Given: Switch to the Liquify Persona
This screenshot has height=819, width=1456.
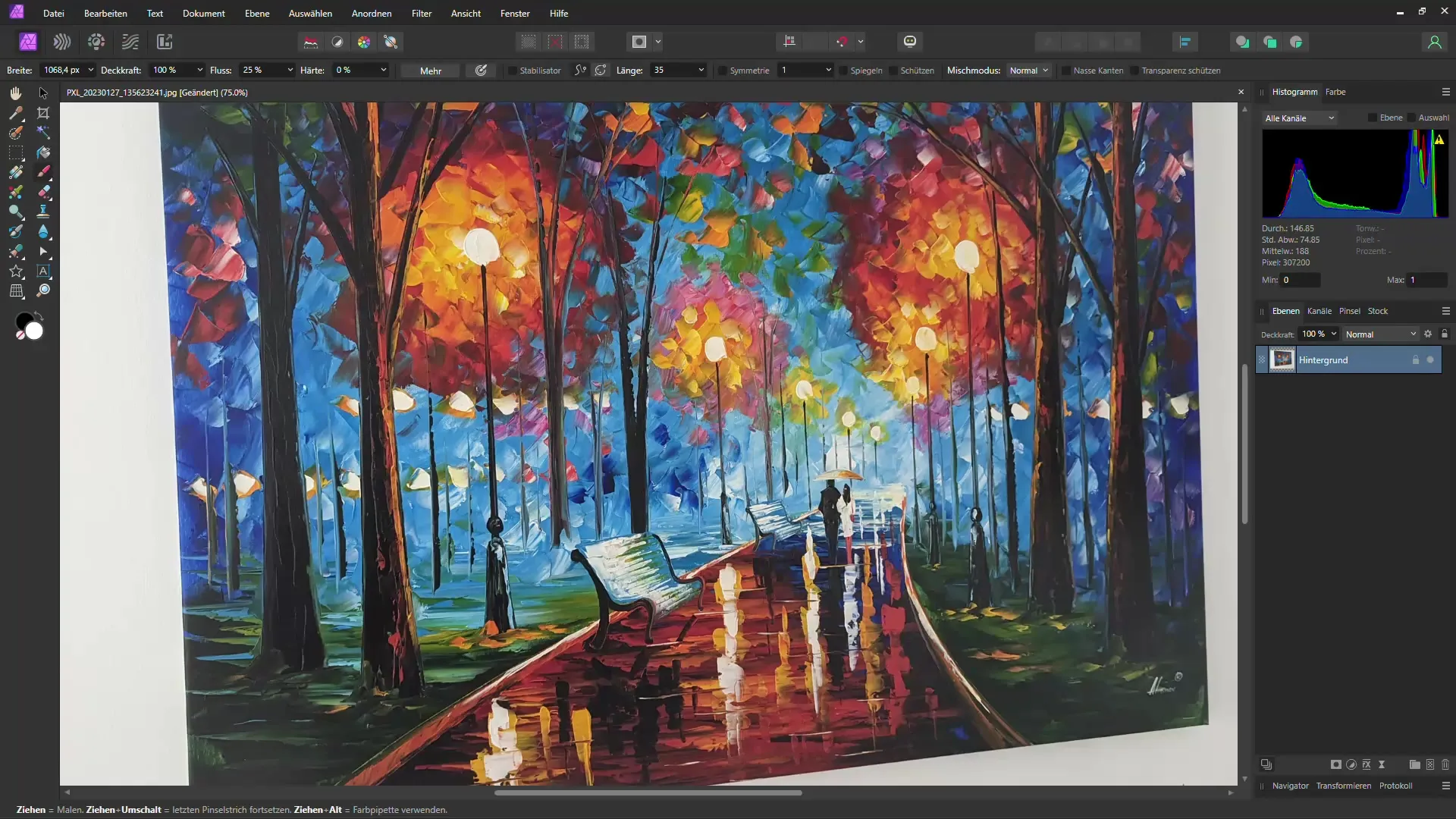Looking at the screenshot, I should pyautogui.click(x=62, y=42).
